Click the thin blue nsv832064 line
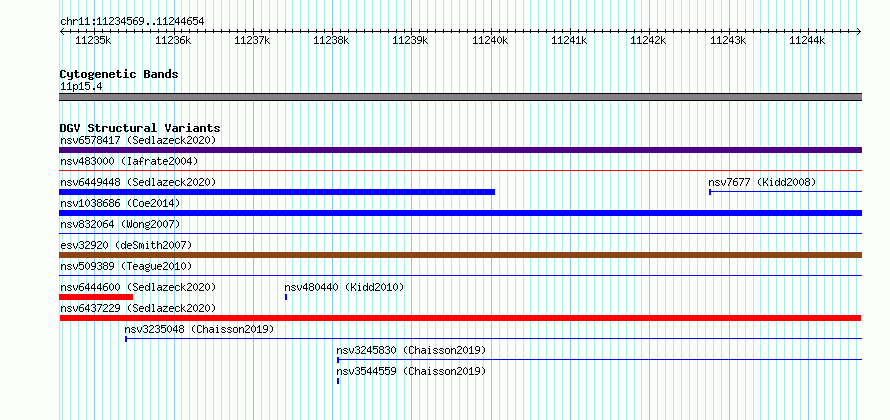890x420 pixels. pyautogui.click(x=460, y=233)
